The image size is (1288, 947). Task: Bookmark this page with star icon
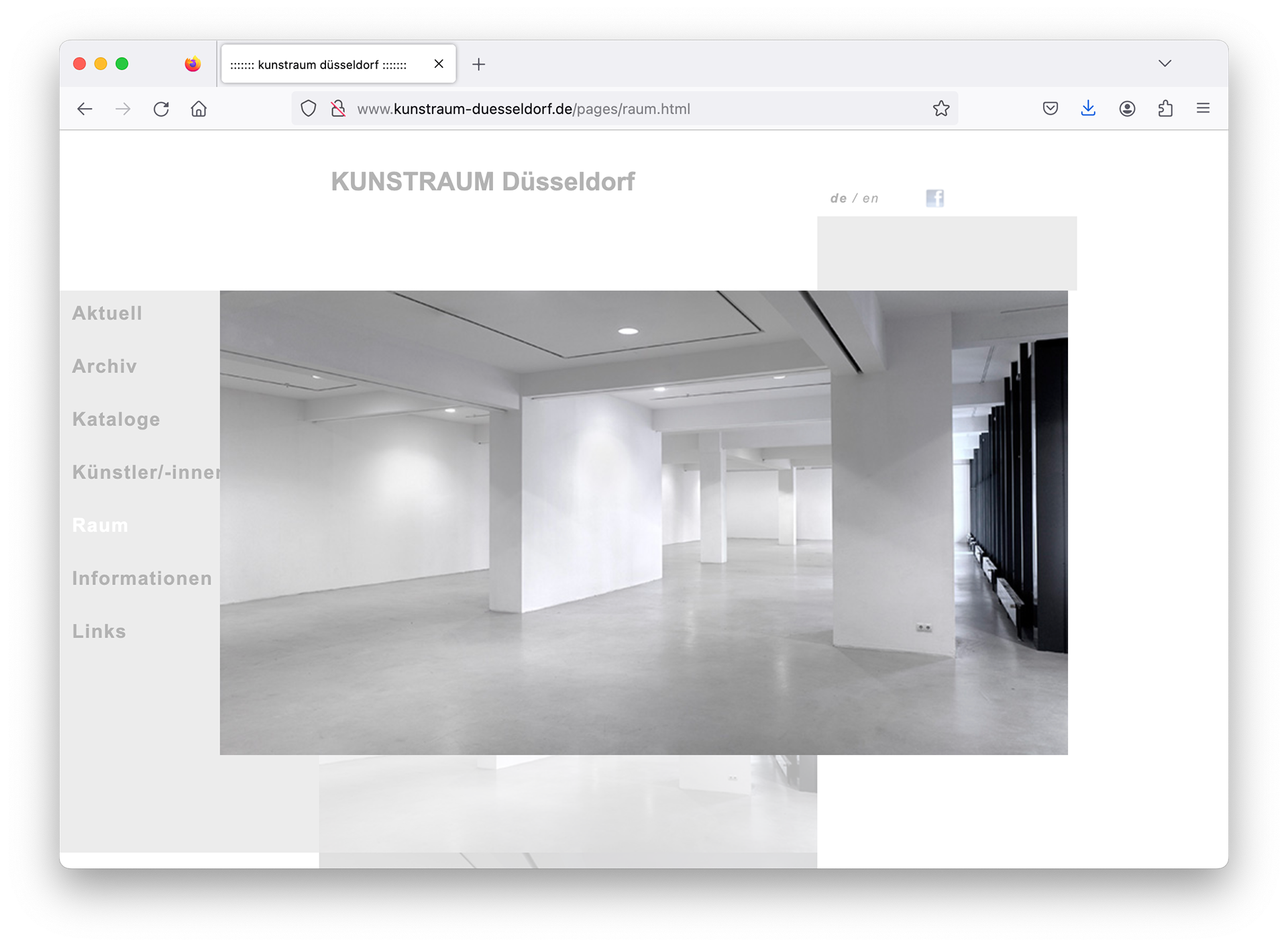[941, 109]
